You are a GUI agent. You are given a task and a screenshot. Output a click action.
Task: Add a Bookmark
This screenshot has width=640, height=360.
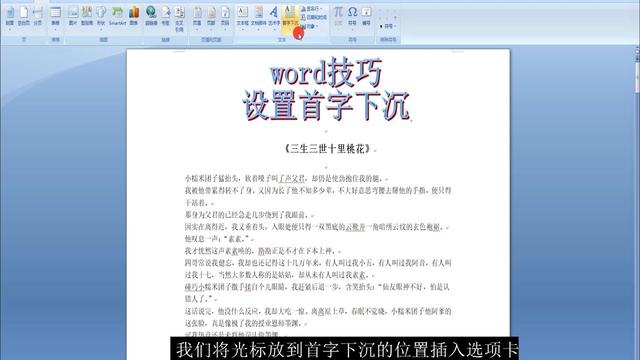tap(165, 17)
